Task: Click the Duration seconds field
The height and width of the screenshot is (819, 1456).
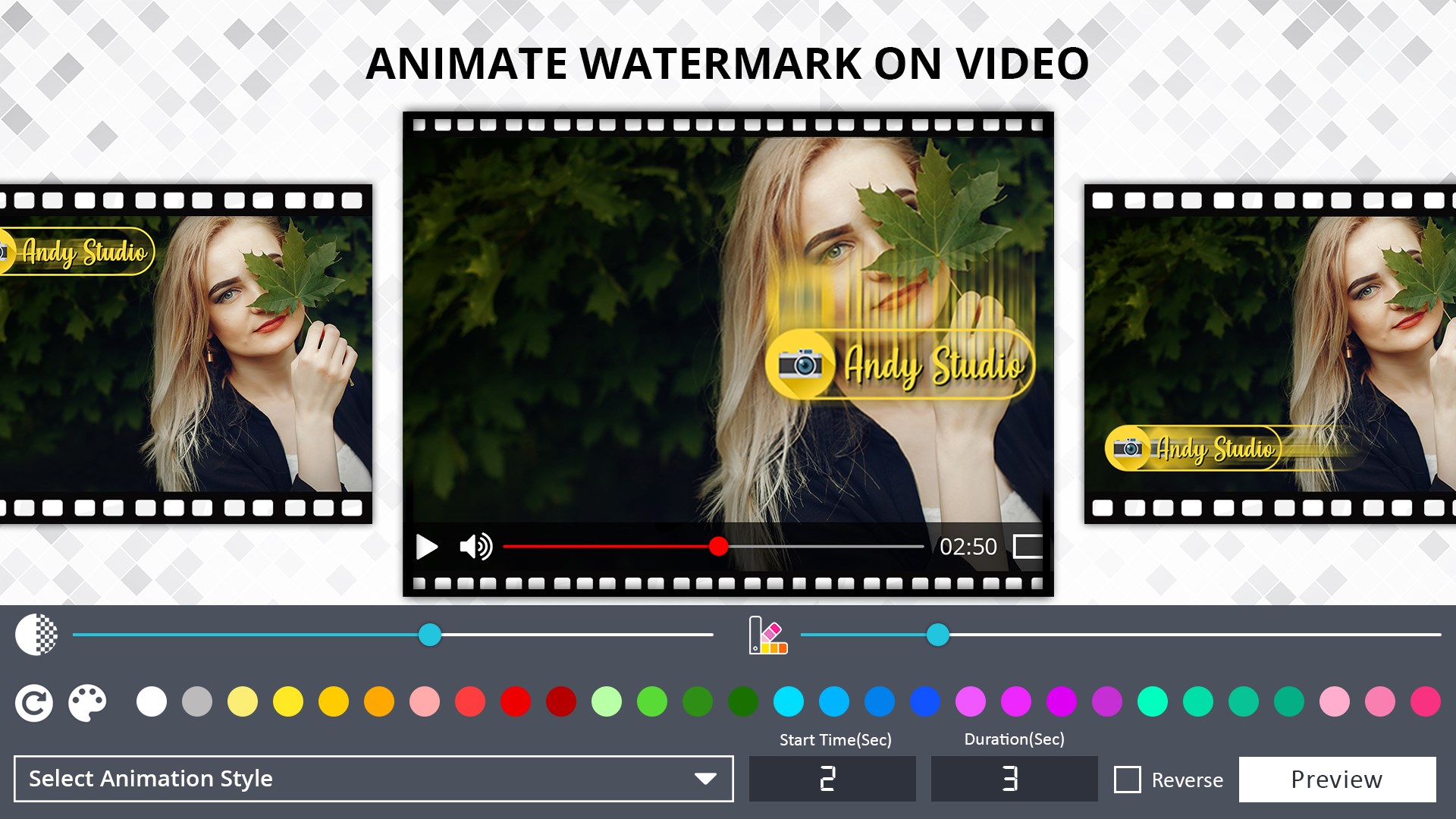Action: pyautogui.click(x=1014, y=779)
